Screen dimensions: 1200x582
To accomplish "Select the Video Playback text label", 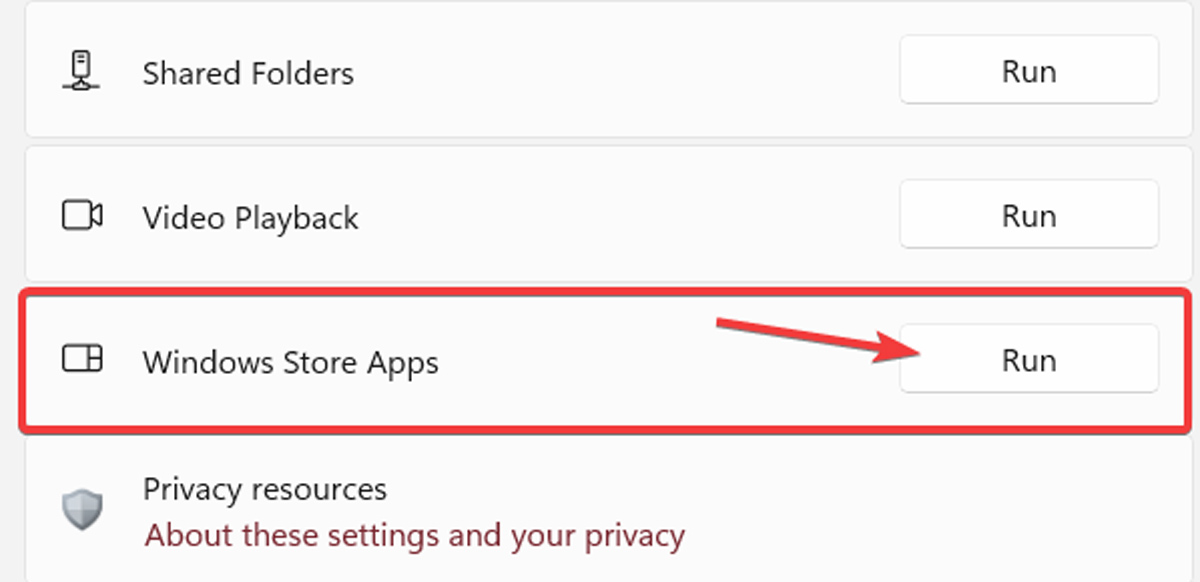I will coord(251,218).
